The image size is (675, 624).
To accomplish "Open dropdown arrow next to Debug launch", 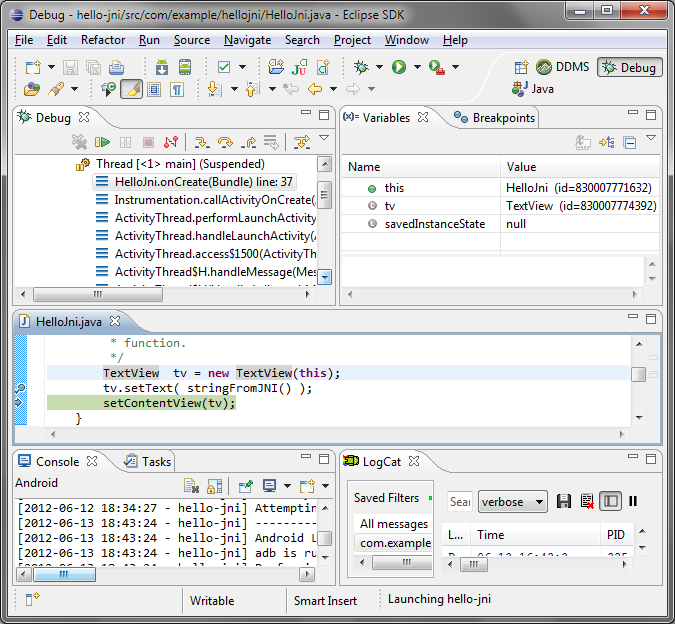I will click(x=379, y=67).
